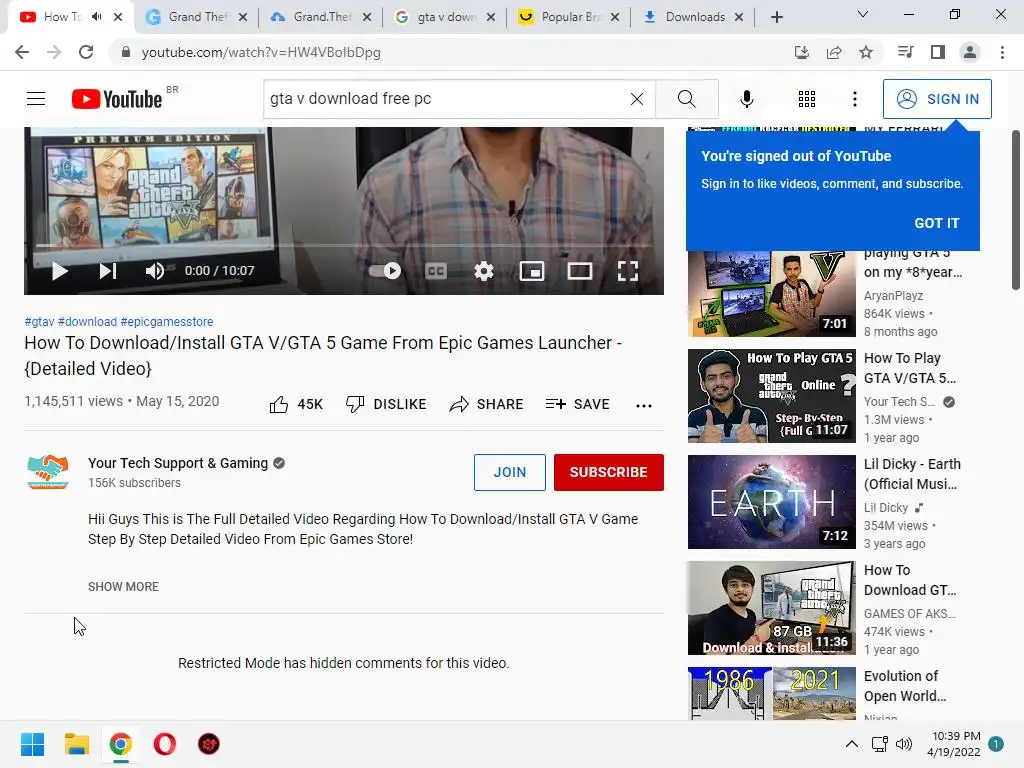The image size is (1024, 768).
Task: Switch to gta v down Google tab
Action: pyautogui.click(x=445, y=17)
